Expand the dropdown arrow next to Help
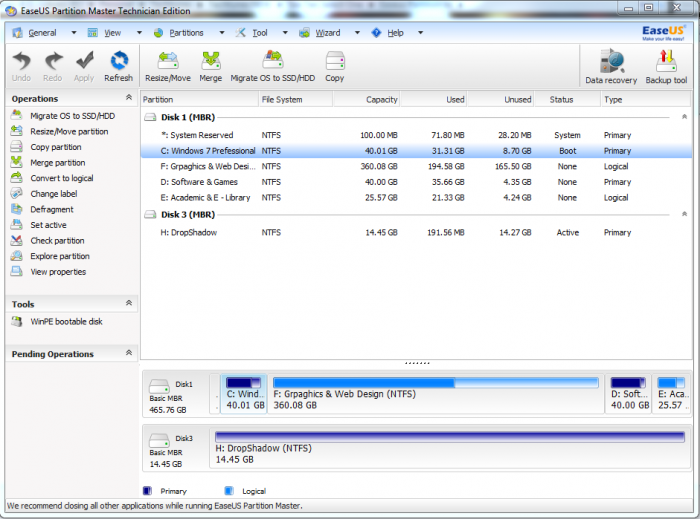 click(x=421, y=33)
